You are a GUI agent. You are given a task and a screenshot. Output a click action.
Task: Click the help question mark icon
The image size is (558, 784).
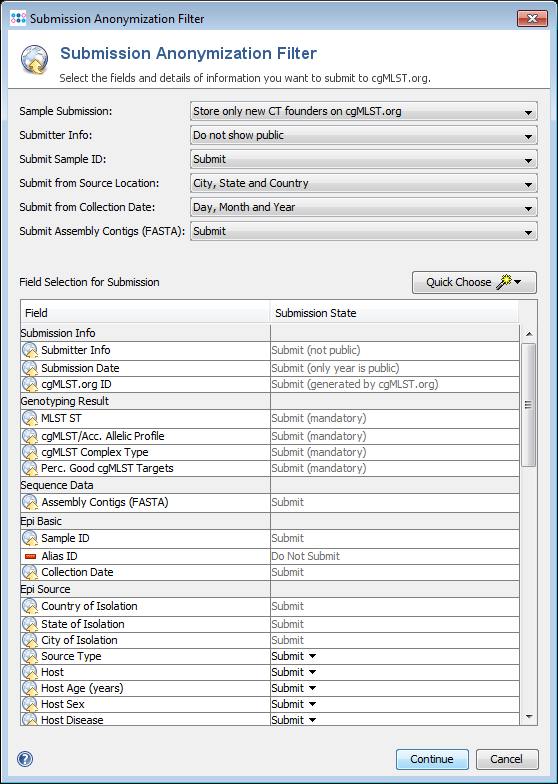point(24,759)
